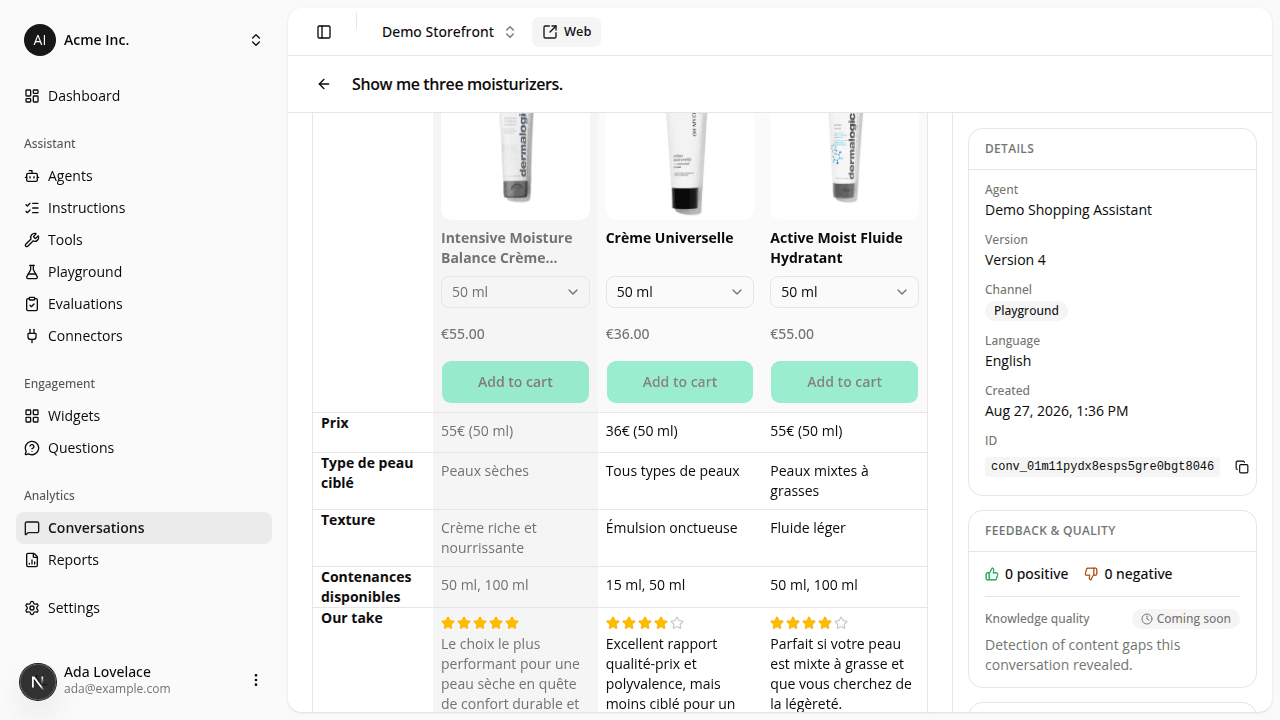Expand the Demo Storefront selector
This screenshot has height=720, width=1280.
(449, 32)
